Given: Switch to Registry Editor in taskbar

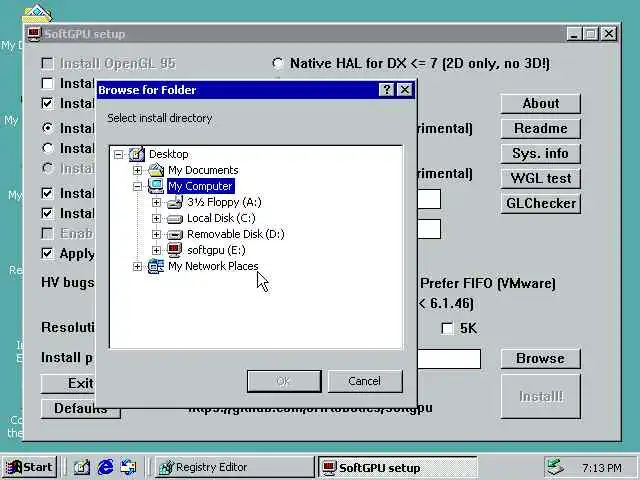Looking at the screenshot, I should [234, 467].
